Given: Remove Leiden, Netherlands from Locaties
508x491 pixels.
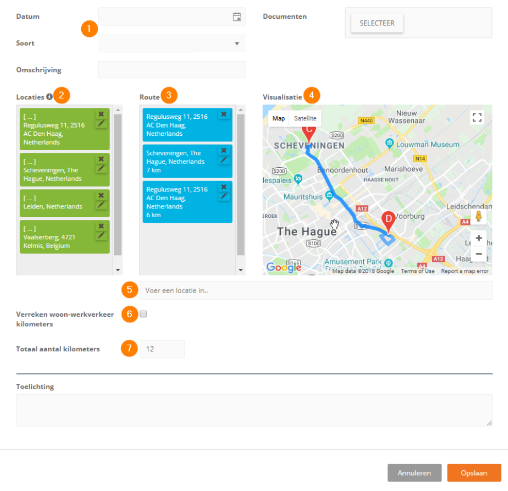Looking at the screenshot, I should coord(101,195).
